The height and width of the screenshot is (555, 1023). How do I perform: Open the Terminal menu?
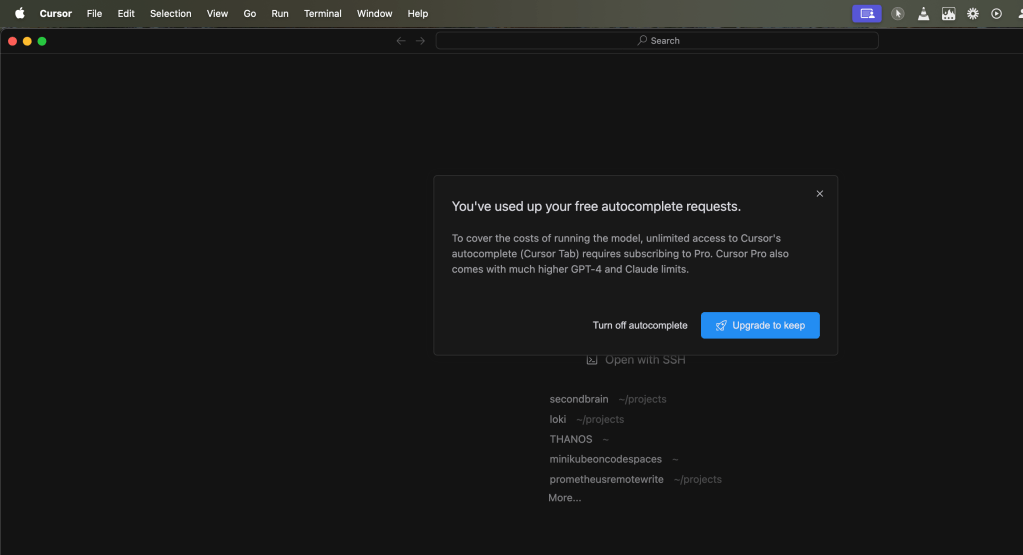(322, 13)
